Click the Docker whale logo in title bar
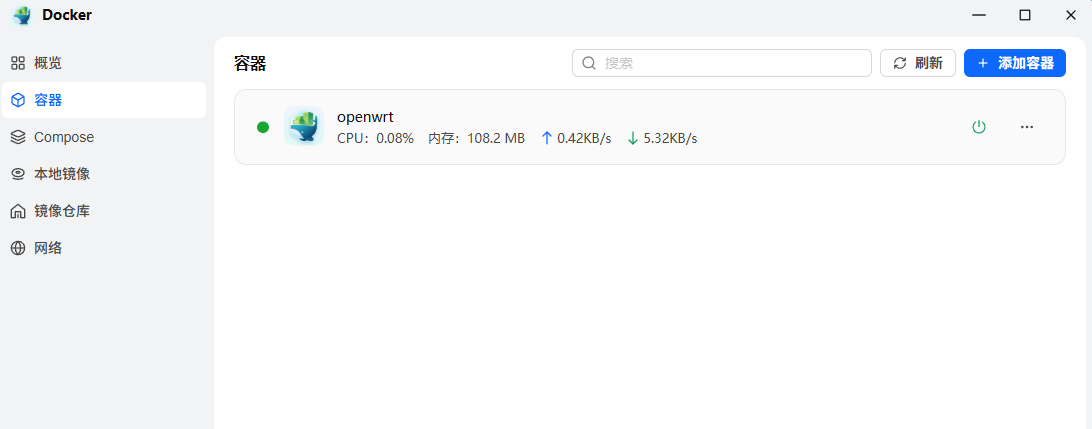Screen dimensions: 1092x429 click(22, 15)
